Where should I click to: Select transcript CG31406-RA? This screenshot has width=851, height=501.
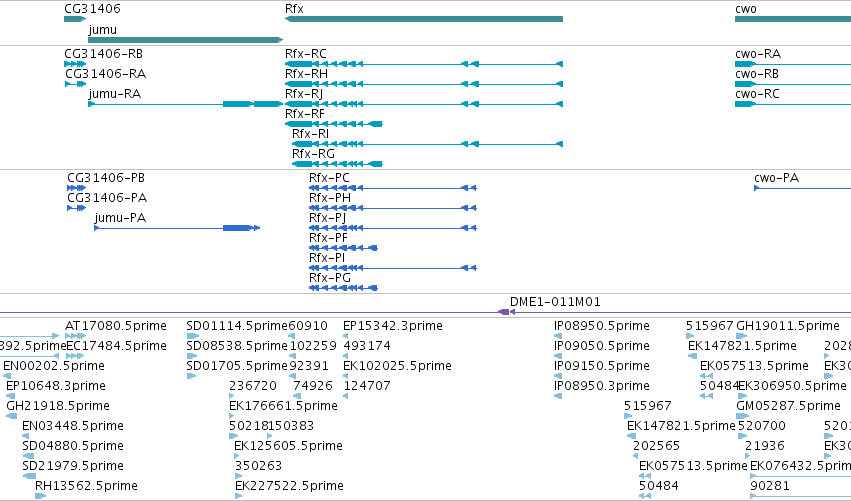(75, 84)
